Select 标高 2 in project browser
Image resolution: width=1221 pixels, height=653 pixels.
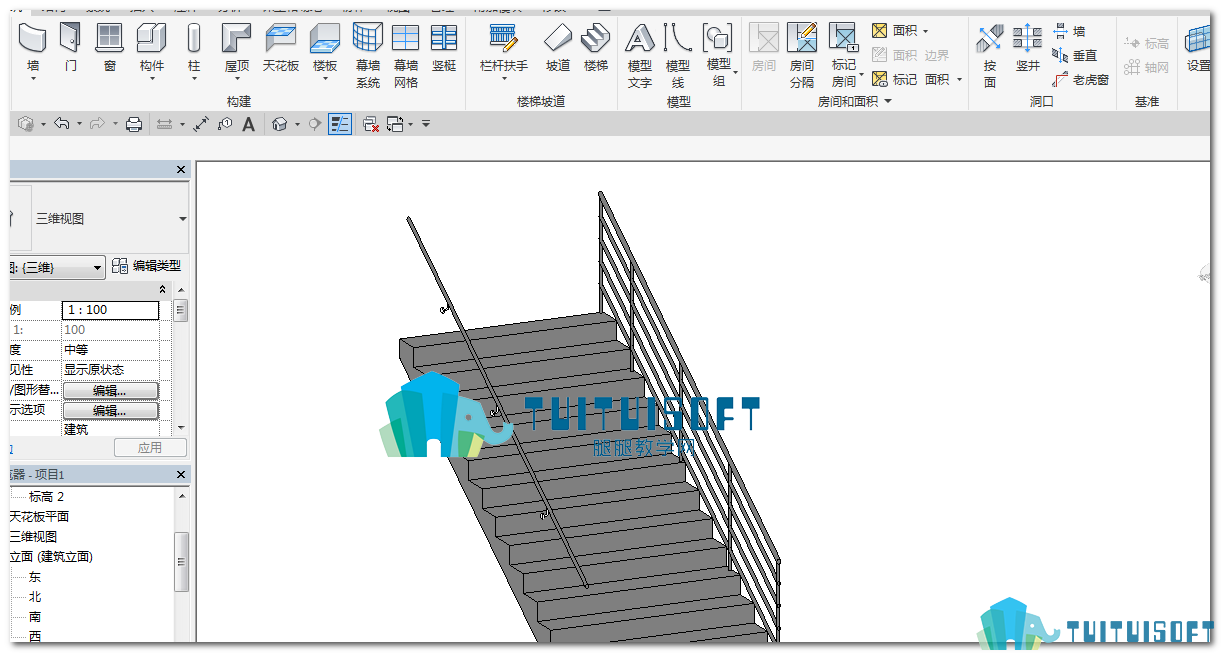click(x=46, y=497)
